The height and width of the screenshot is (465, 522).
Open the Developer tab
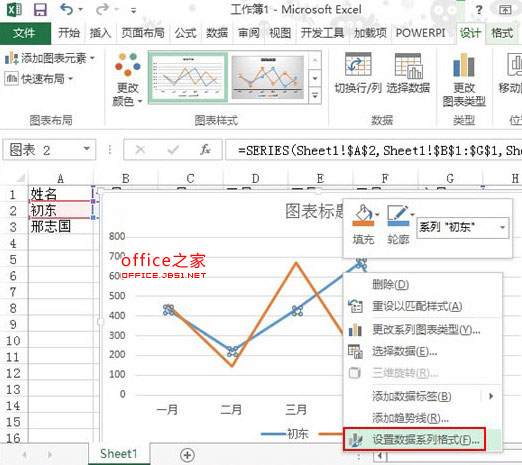[322, 33]
